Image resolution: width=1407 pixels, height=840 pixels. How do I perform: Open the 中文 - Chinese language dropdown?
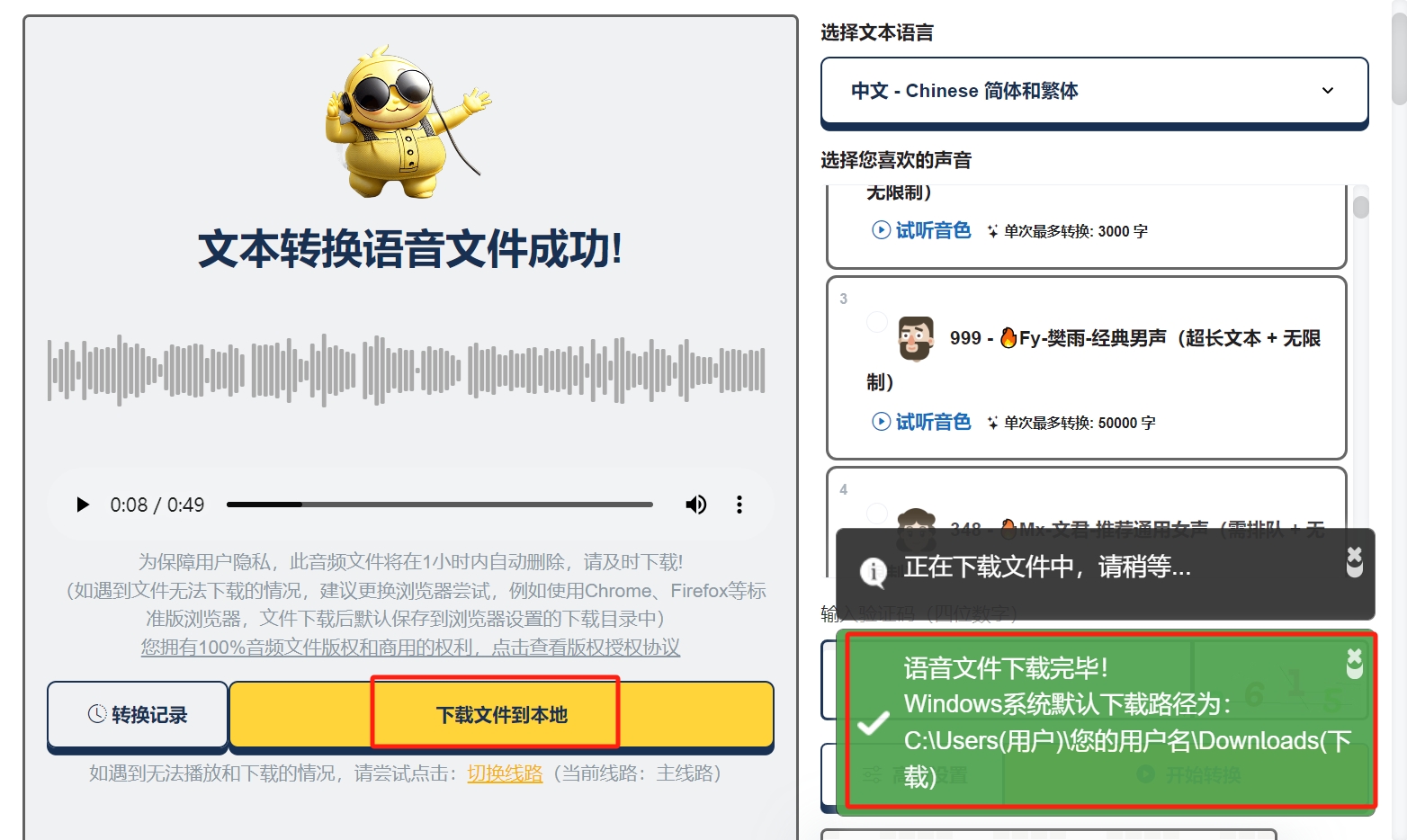[1094, 91]
